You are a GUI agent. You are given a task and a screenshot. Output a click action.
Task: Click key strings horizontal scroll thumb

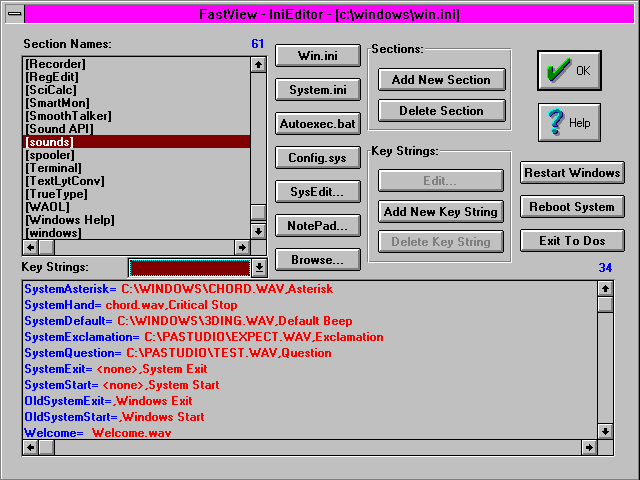(x=46, y=447)
